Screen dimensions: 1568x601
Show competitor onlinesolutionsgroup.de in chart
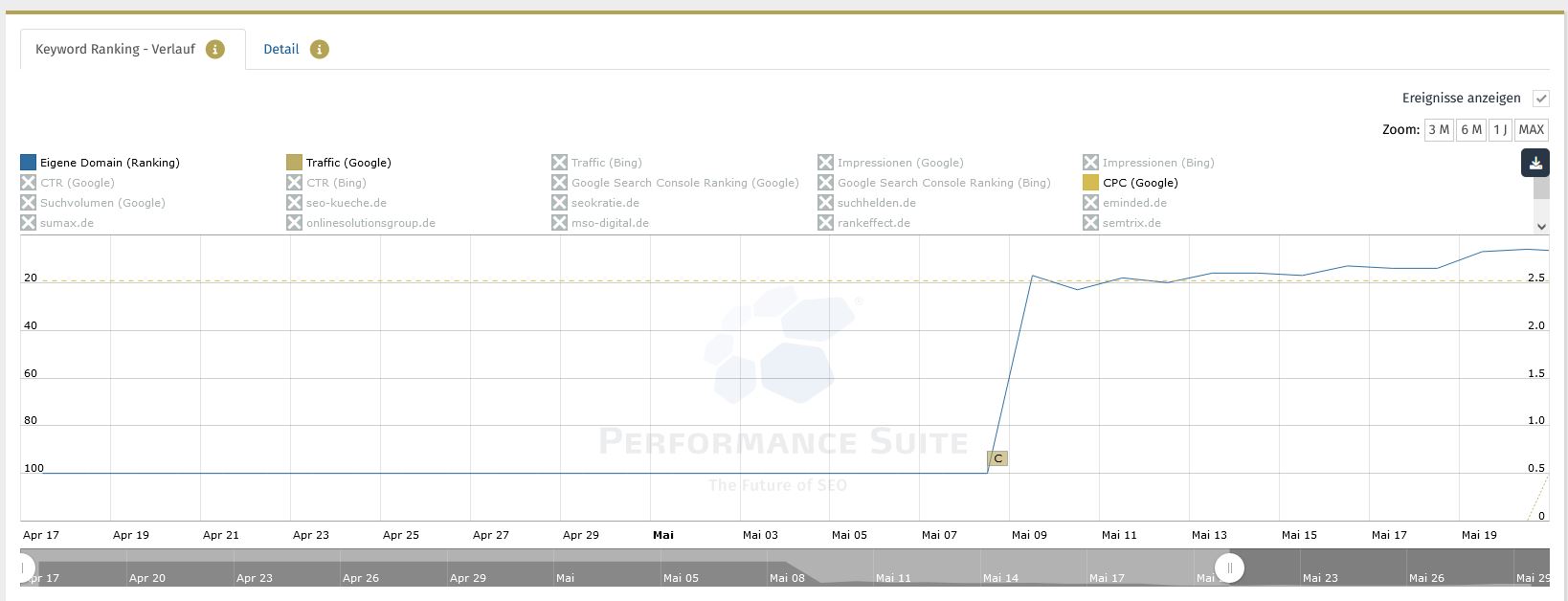(x=361, y=223)
